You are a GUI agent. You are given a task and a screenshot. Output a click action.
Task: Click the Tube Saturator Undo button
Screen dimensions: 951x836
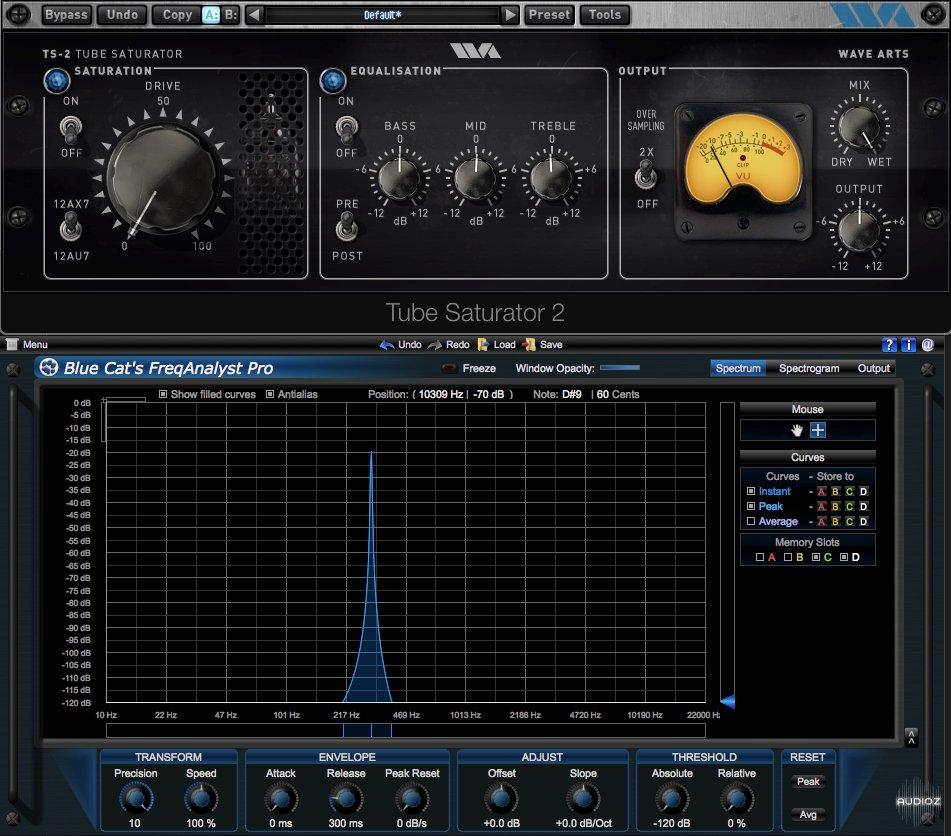(x=123, y=15)
